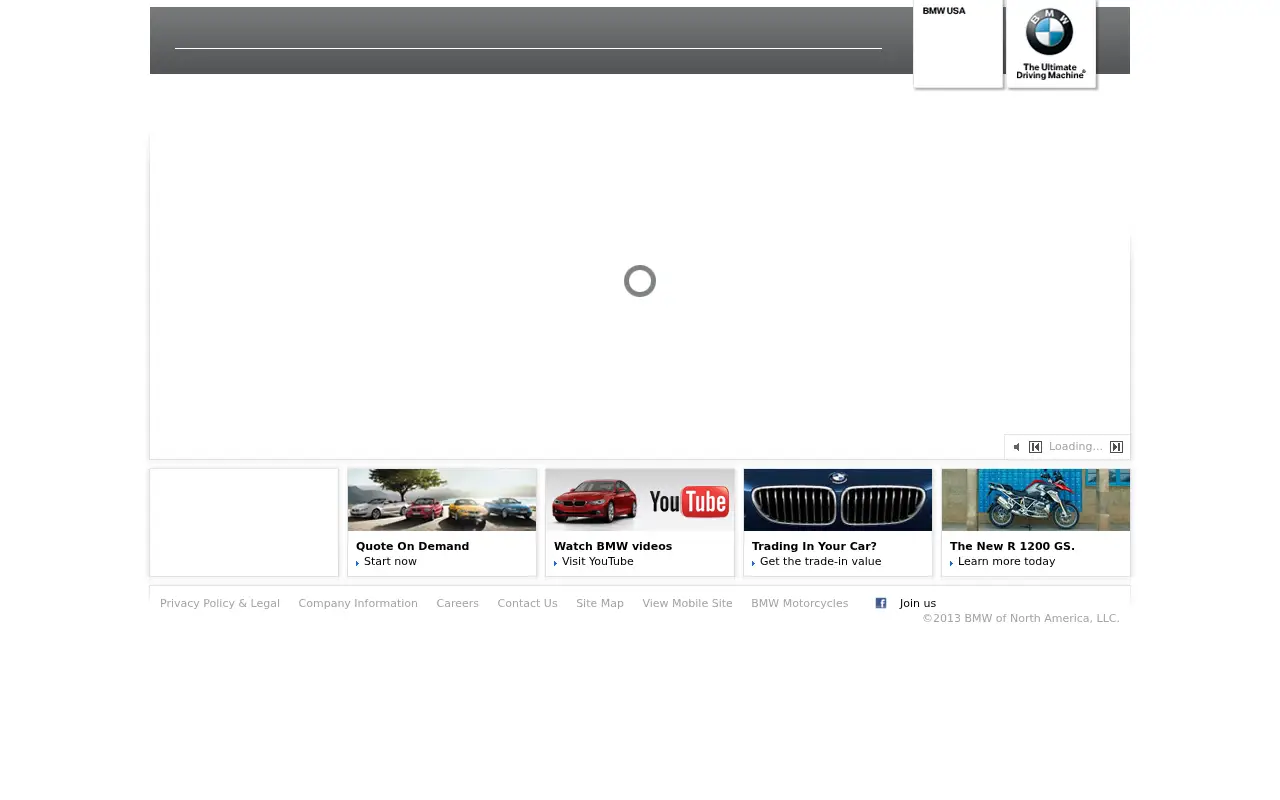1280x800 pixels.
Task: Go to Company Information
Action: pos(358,603)
